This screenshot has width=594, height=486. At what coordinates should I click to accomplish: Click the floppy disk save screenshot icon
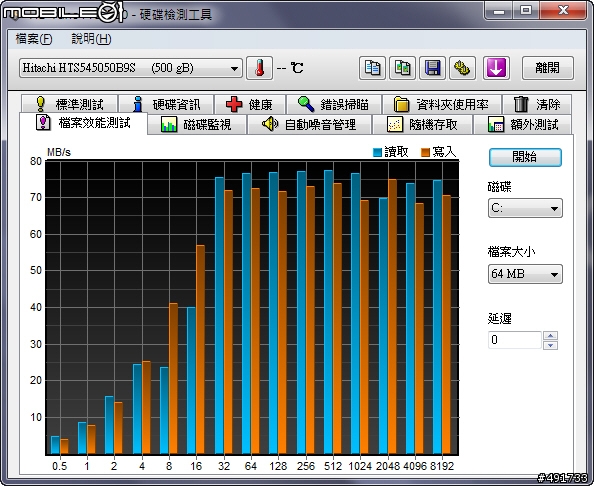tap(432, 68)
